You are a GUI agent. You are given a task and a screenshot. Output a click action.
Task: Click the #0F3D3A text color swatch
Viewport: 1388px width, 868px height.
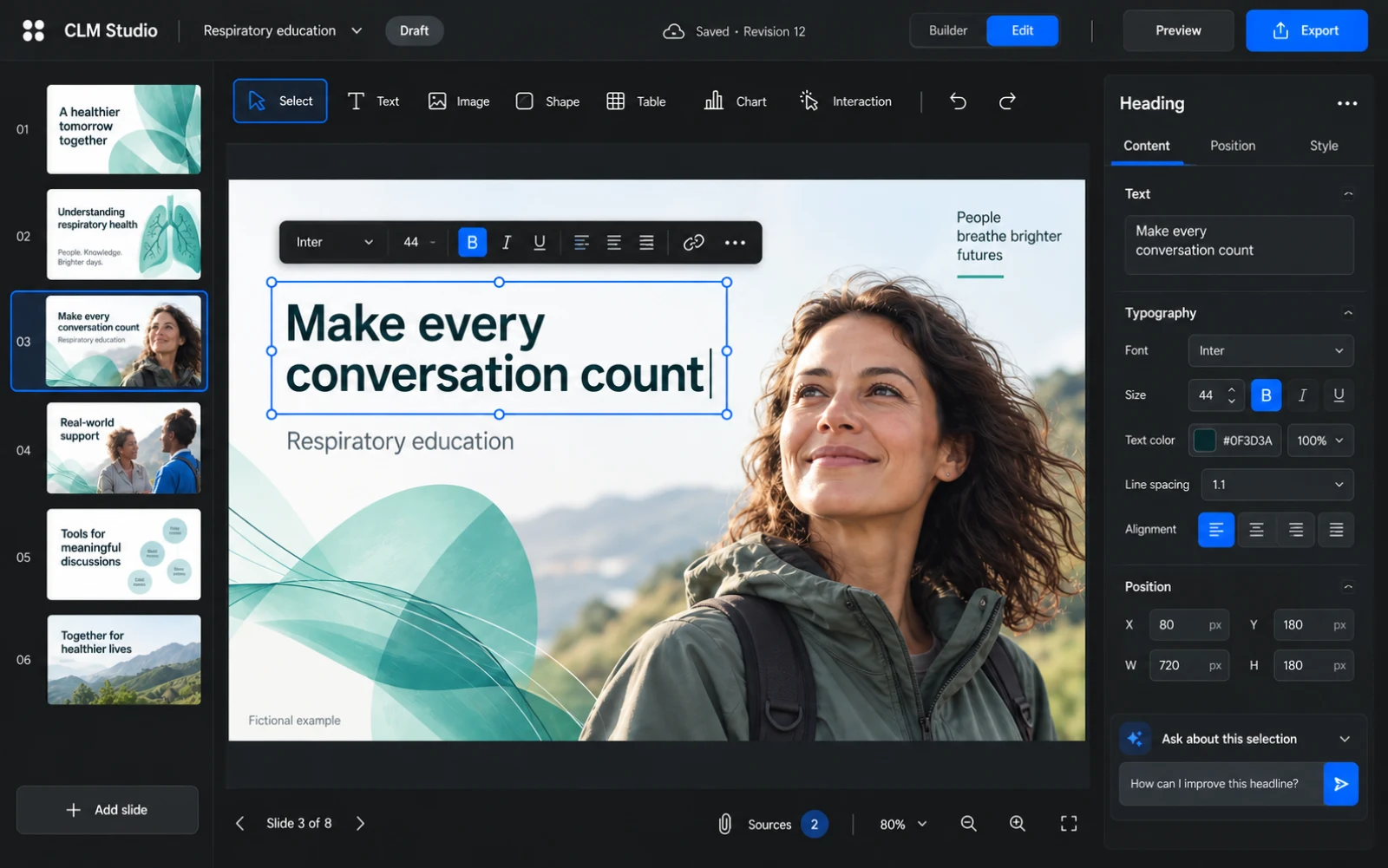tap(1205, 441)
